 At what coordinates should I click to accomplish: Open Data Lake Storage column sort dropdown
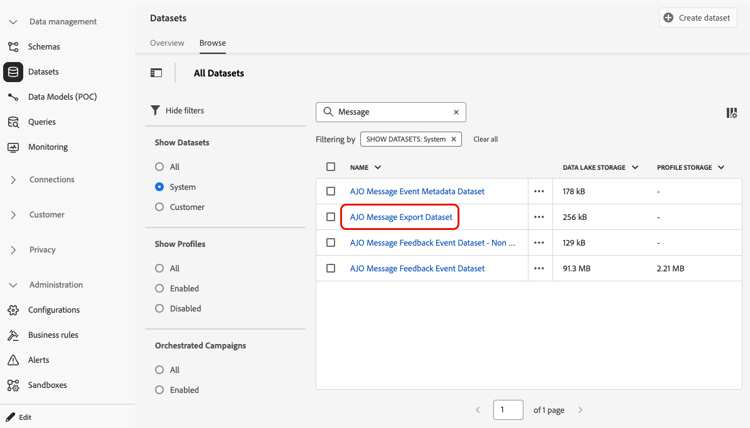coord(635,168)
